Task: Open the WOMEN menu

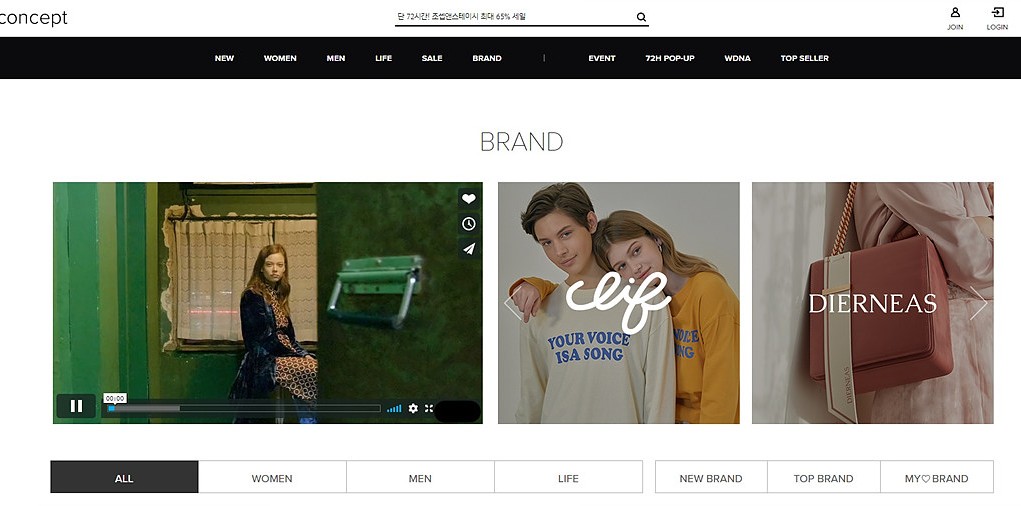Action: [280, 58]
